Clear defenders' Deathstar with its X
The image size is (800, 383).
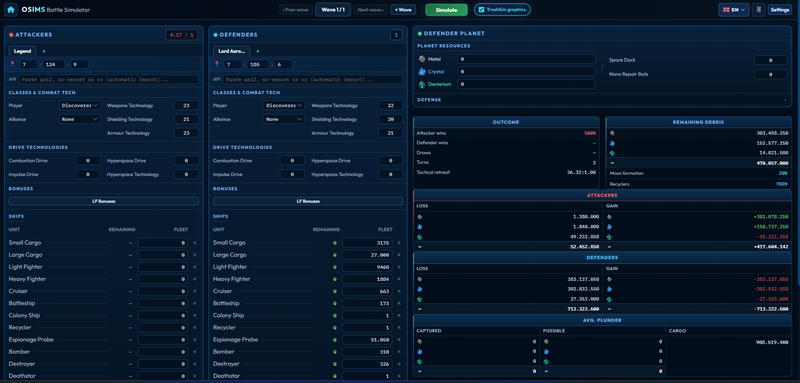(399, 376)
